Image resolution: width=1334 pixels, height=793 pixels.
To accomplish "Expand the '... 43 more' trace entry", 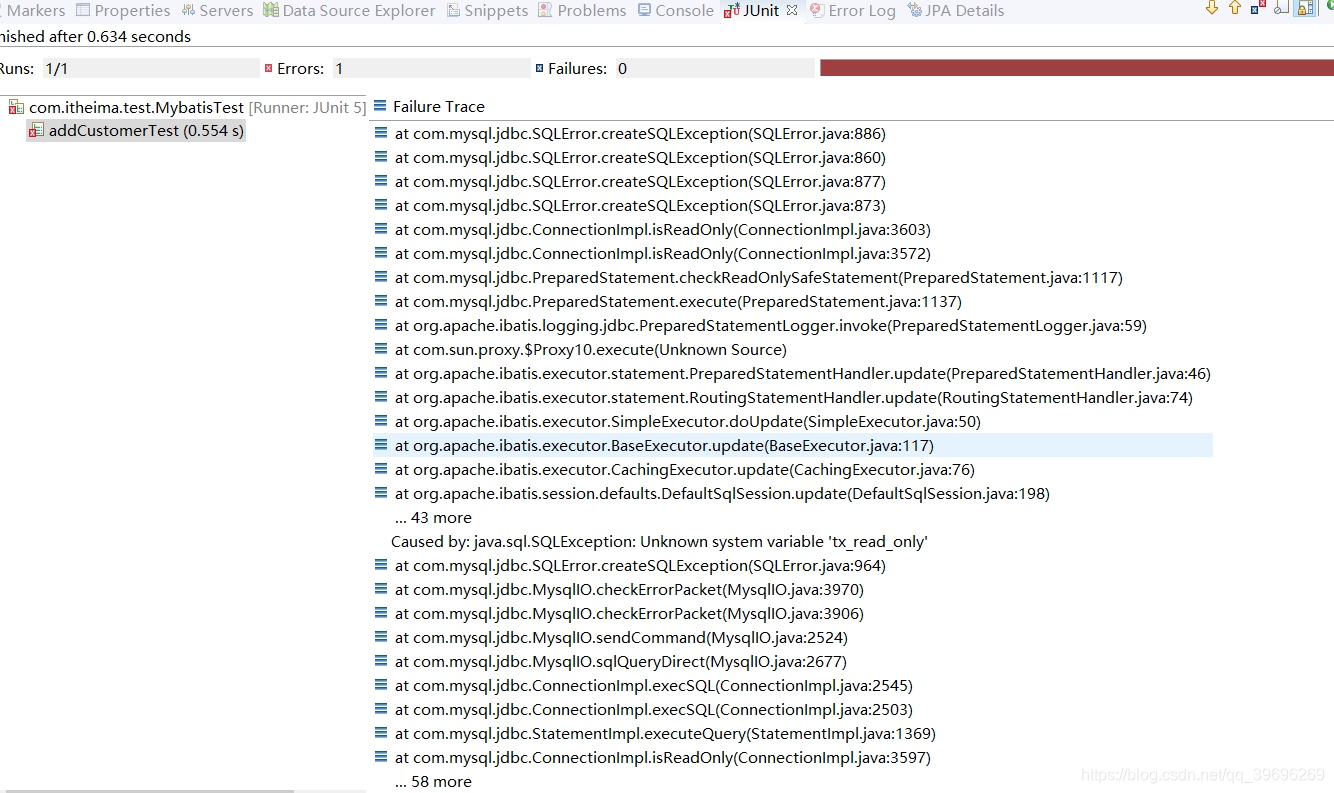I will [x=432, y=517].
